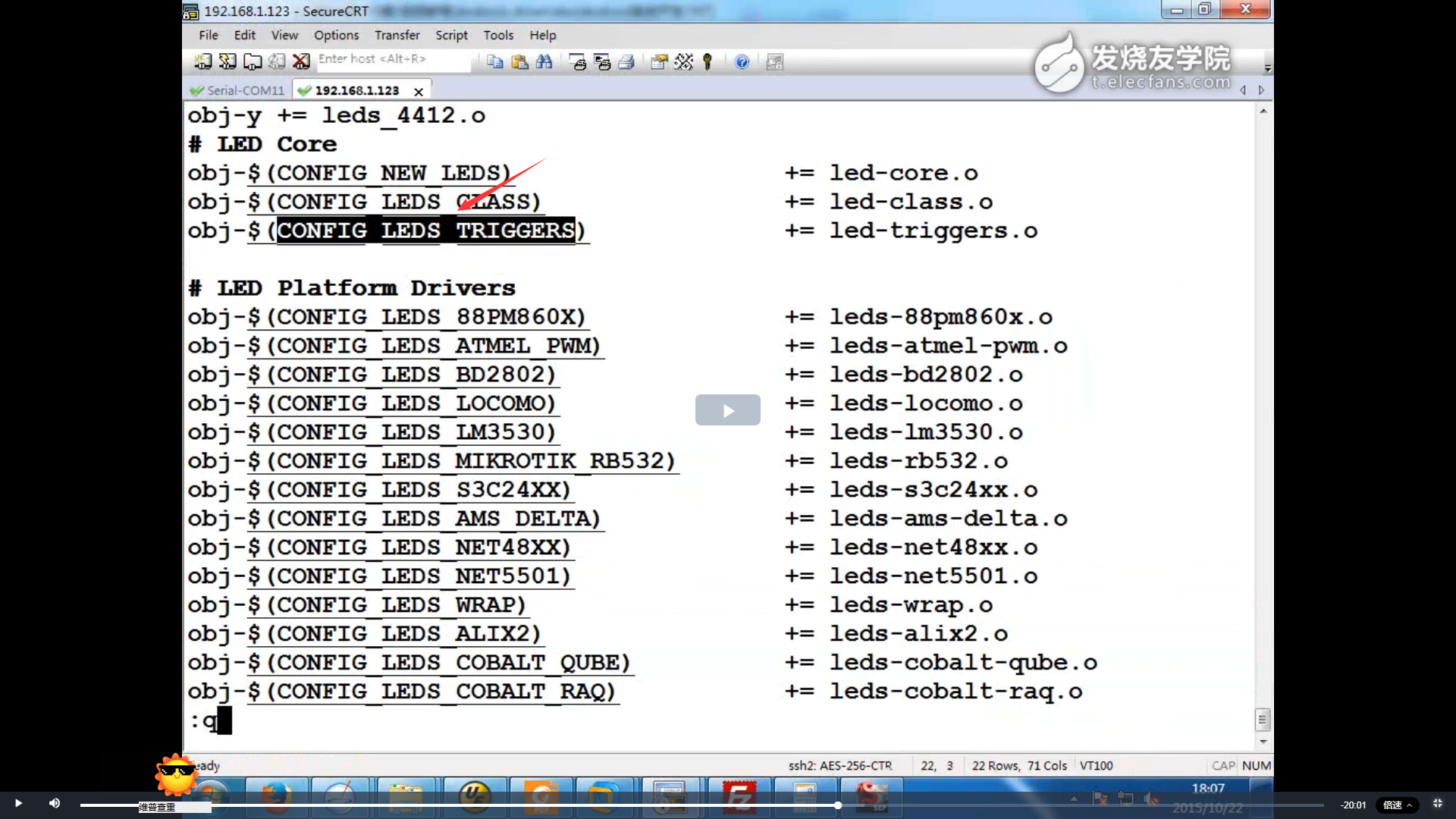Screen dimensions: 1456x819
Task: Mute the video with speaker icon
Action: pyautogui.click(x=55, y=804)
